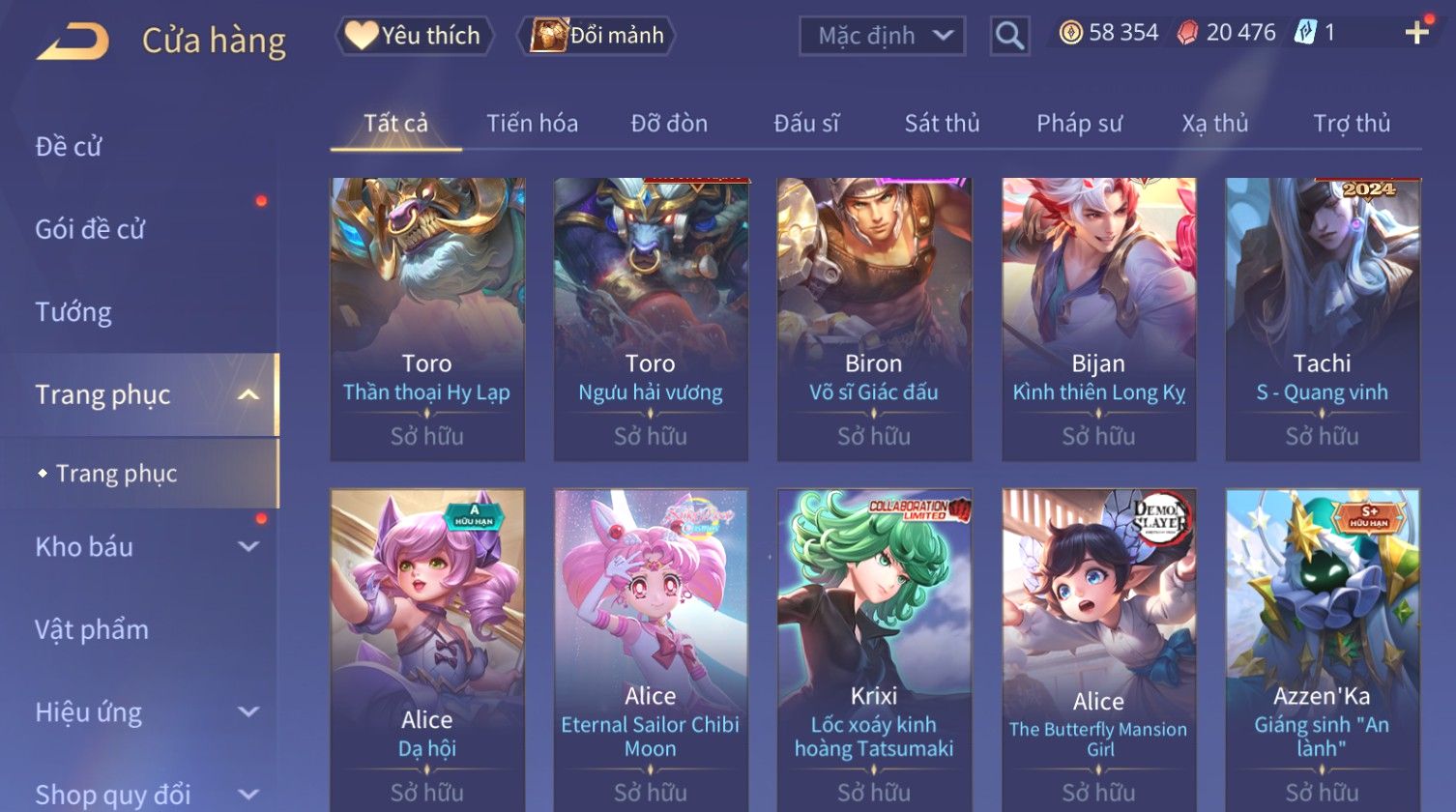Click the golden back arrow icon
The width and height of the screenshot is (1456, 812).
point(73,42)
